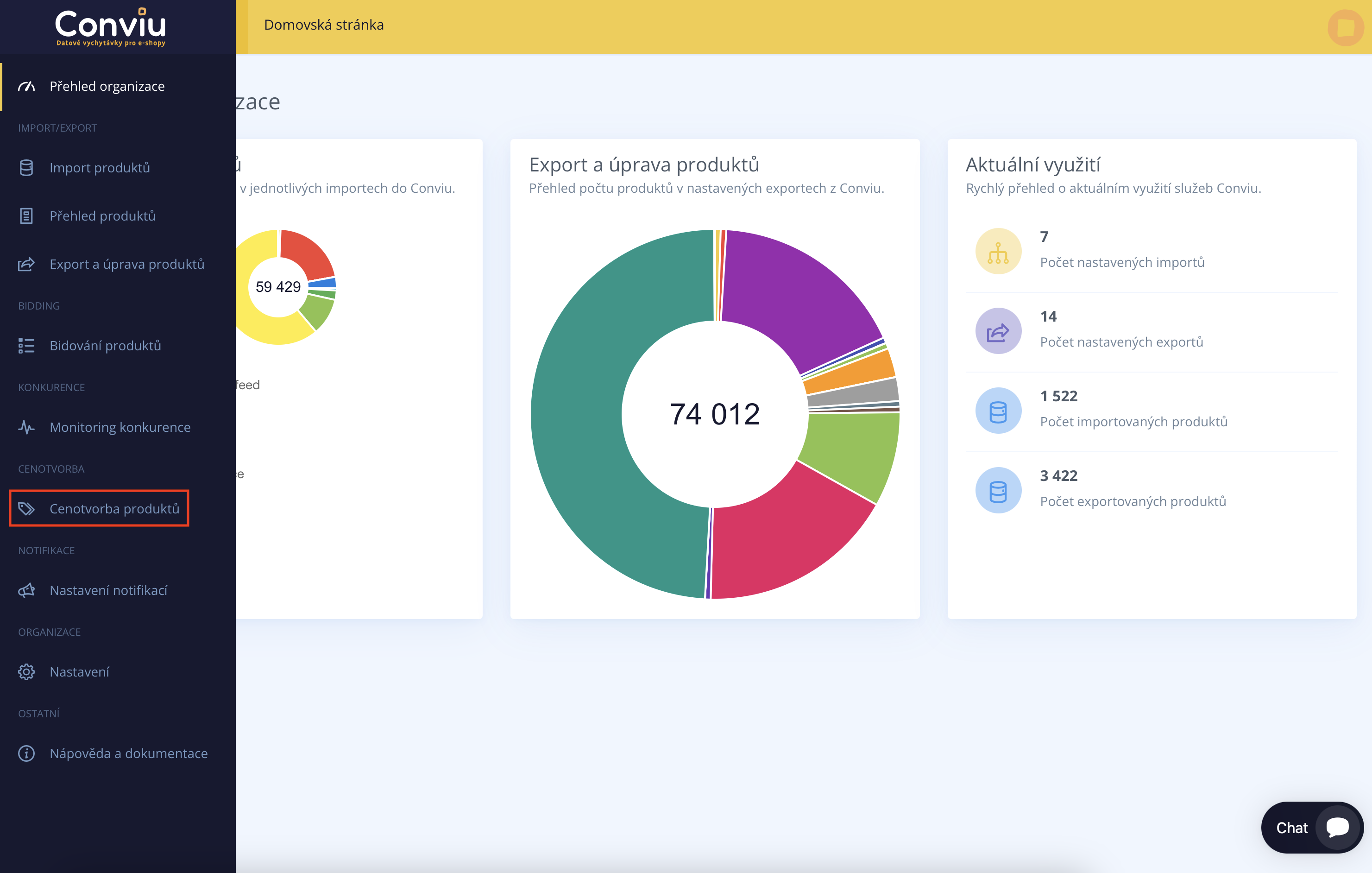The width and height of the screenshot is (1372, 873).
Task: Click the red segment of small import donut
Action: click(304, 252)
